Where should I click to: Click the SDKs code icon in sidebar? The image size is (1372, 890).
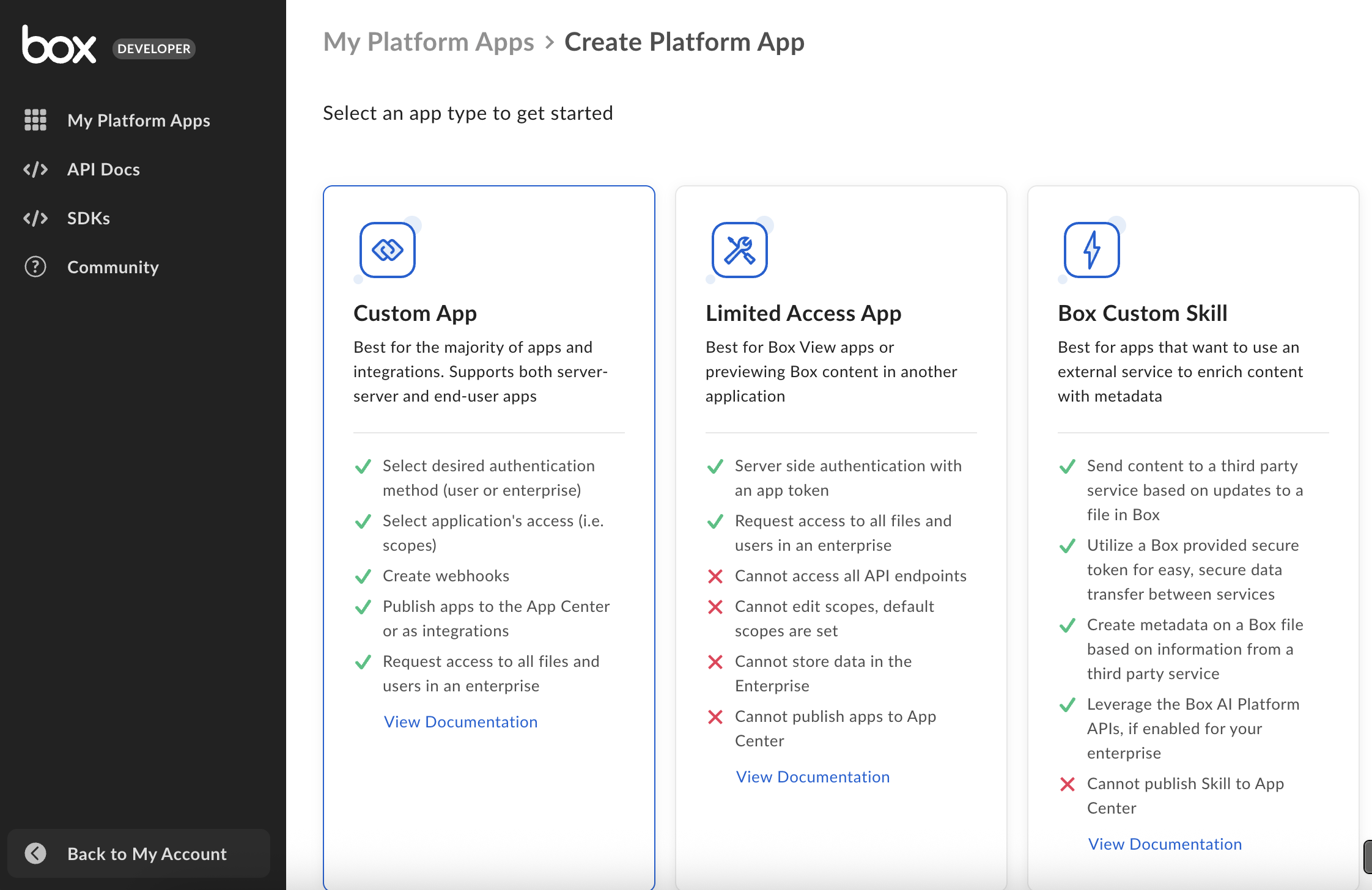pos(35,218)
